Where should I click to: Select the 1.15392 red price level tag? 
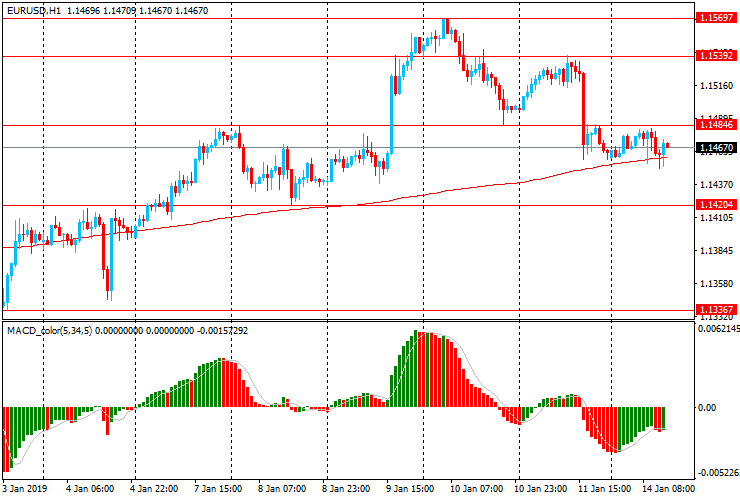[714, 56]
